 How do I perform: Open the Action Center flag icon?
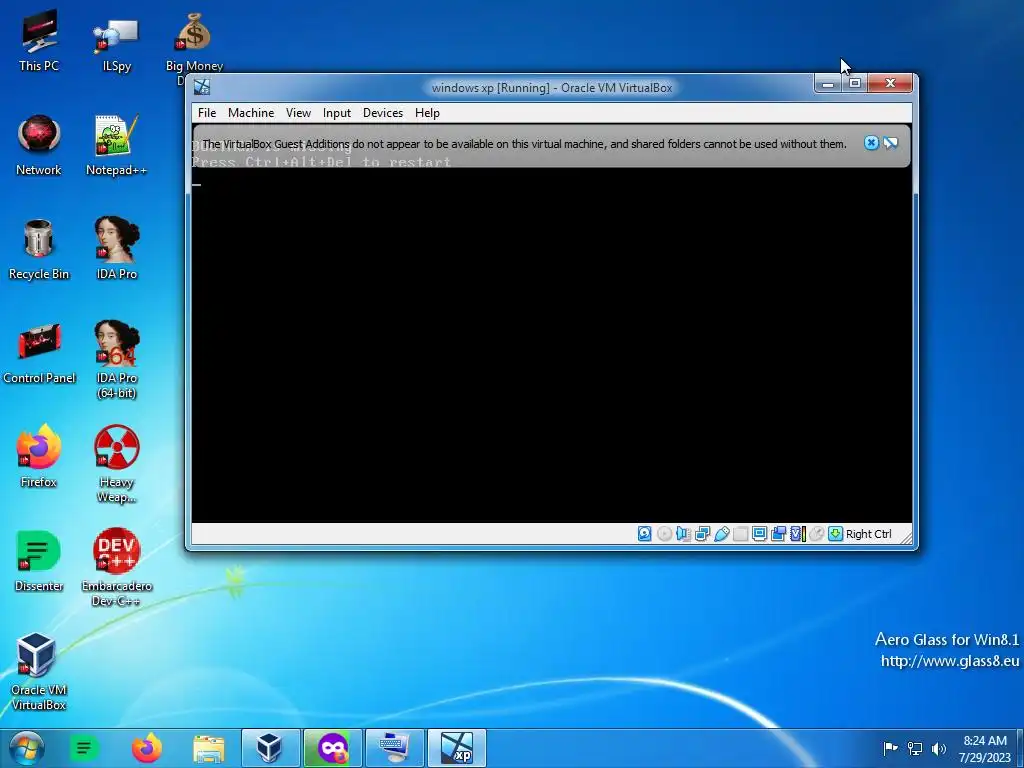[889, 748]
